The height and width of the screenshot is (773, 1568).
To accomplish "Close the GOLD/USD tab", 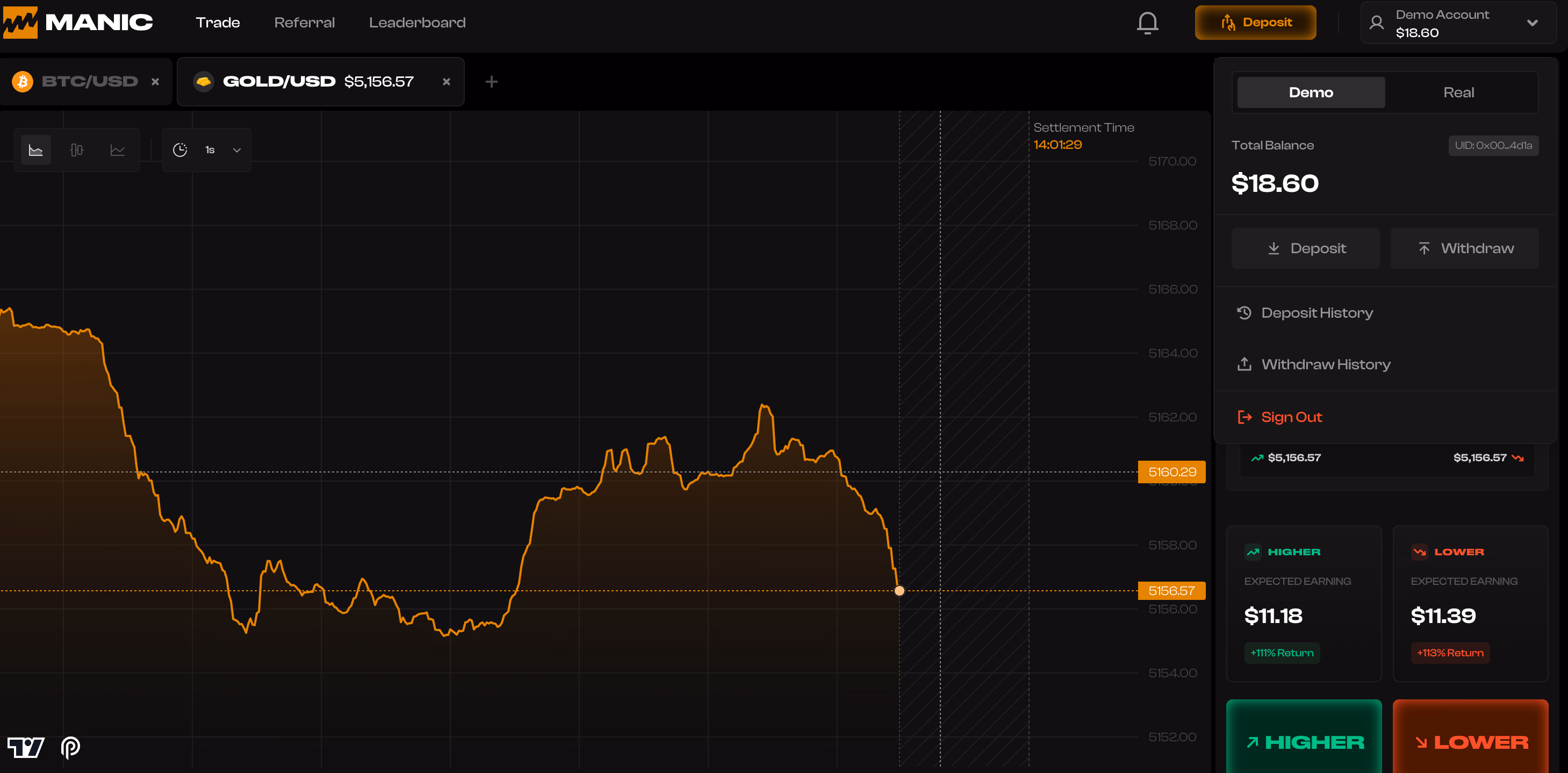I will coord(446,82).
